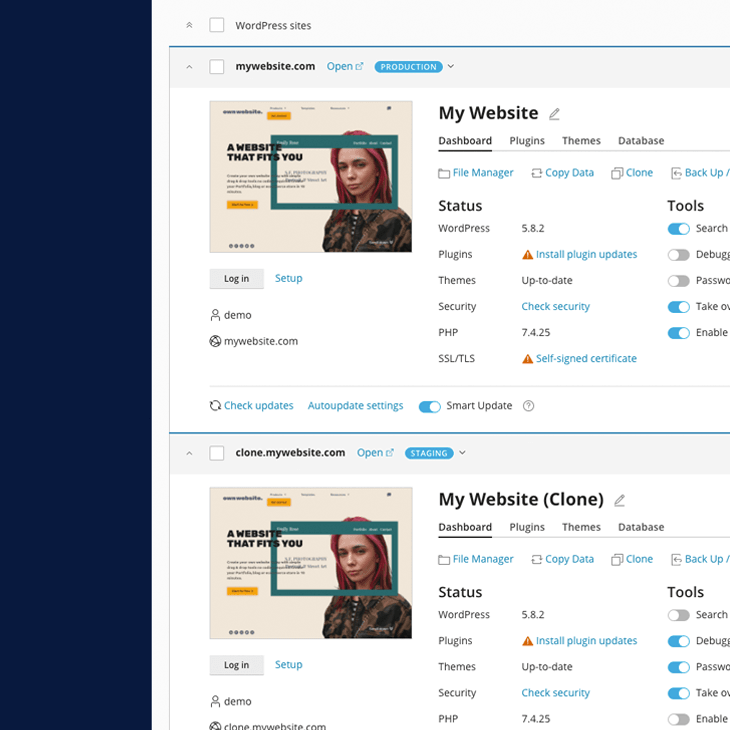Click the Self-signed certificate link
The height and width of the screenshot is (730, 730).
tap(586, 358)
